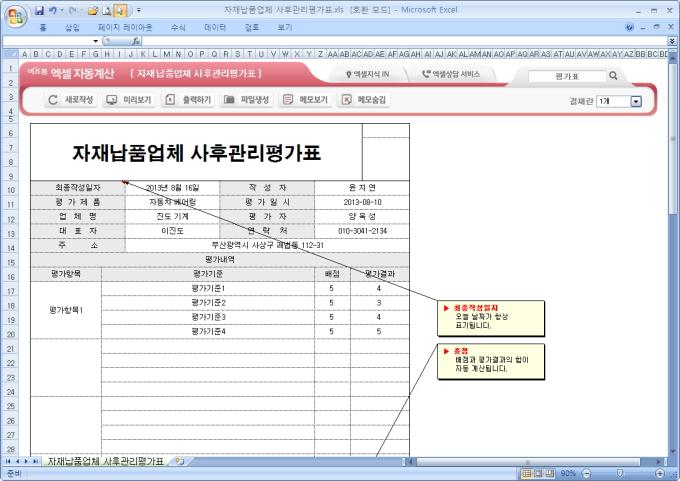Open the Excel help icon
This screenshot has height=481, width=680.
[x=629, y=27]
